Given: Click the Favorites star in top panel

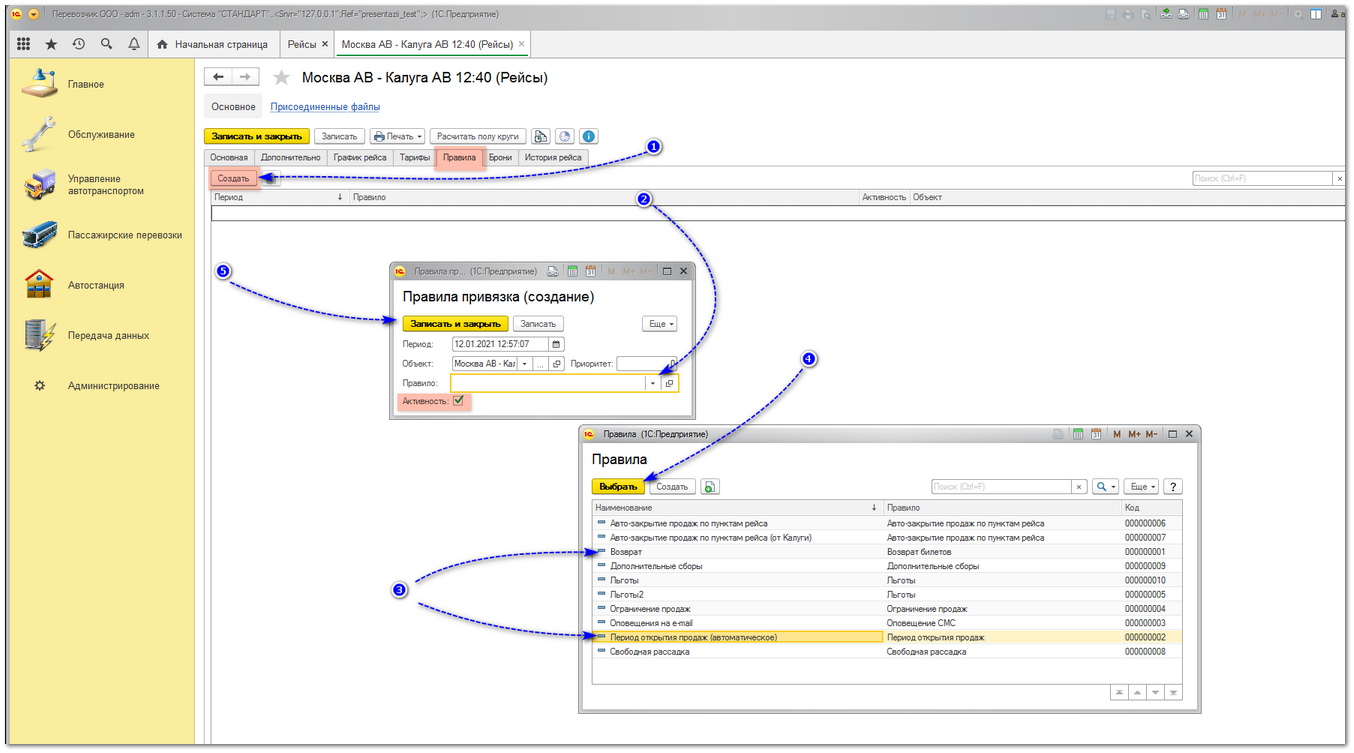Looking at the screenshot, I should (x=51, y=44).
